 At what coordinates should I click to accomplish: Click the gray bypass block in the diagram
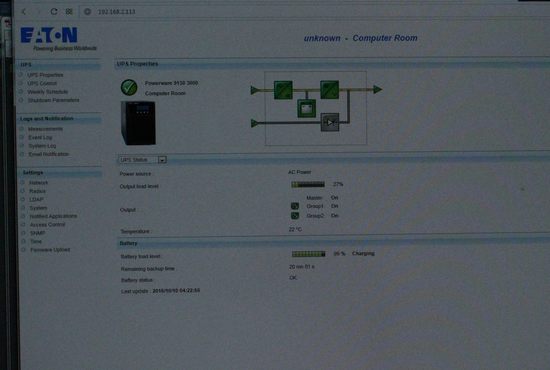[330, 122]
